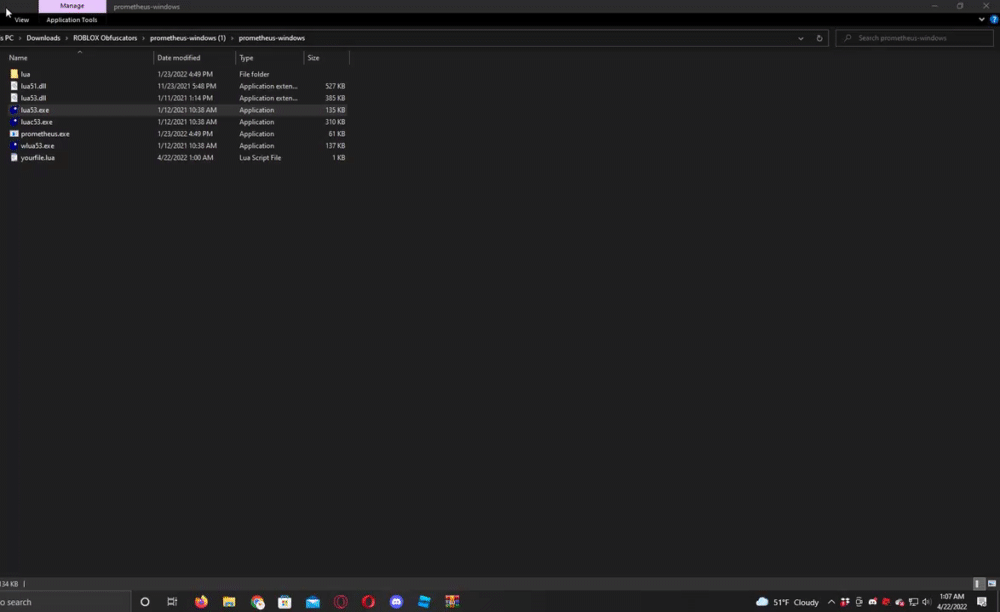Click the Search prometheus-windows field
Viewport: 1000px width, 612px height.
tap(915, 38)
